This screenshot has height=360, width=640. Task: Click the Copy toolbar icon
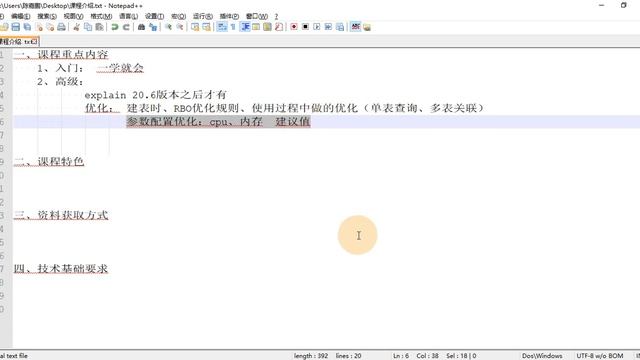[x=88, y=27]
